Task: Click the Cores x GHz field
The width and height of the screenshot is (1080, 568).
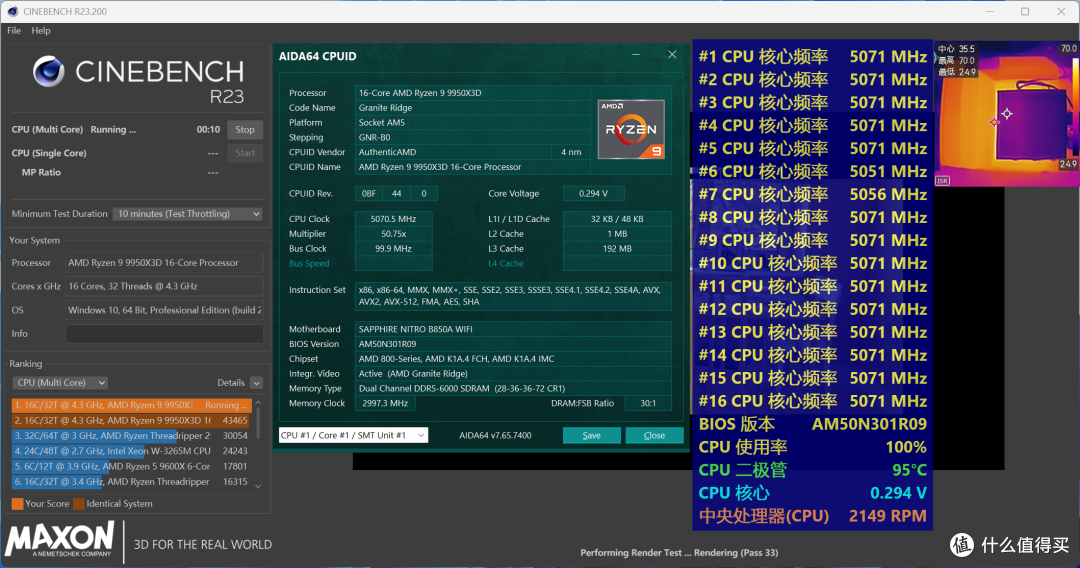Action: tap(164, 286)
